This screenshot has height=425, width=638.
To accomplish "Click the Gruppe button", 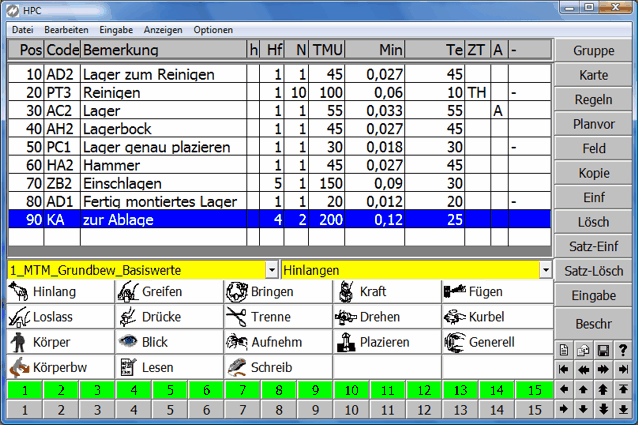I will 595,51.
